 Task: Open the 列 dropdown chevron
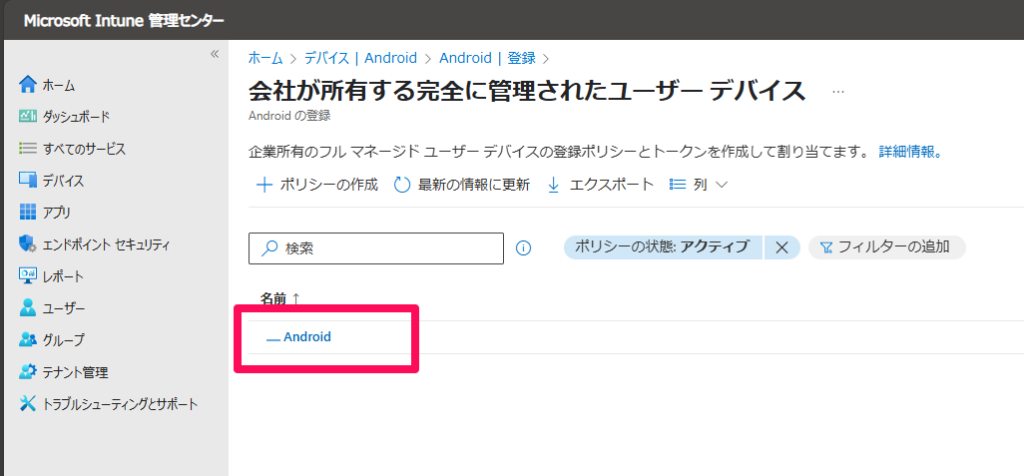722,185
